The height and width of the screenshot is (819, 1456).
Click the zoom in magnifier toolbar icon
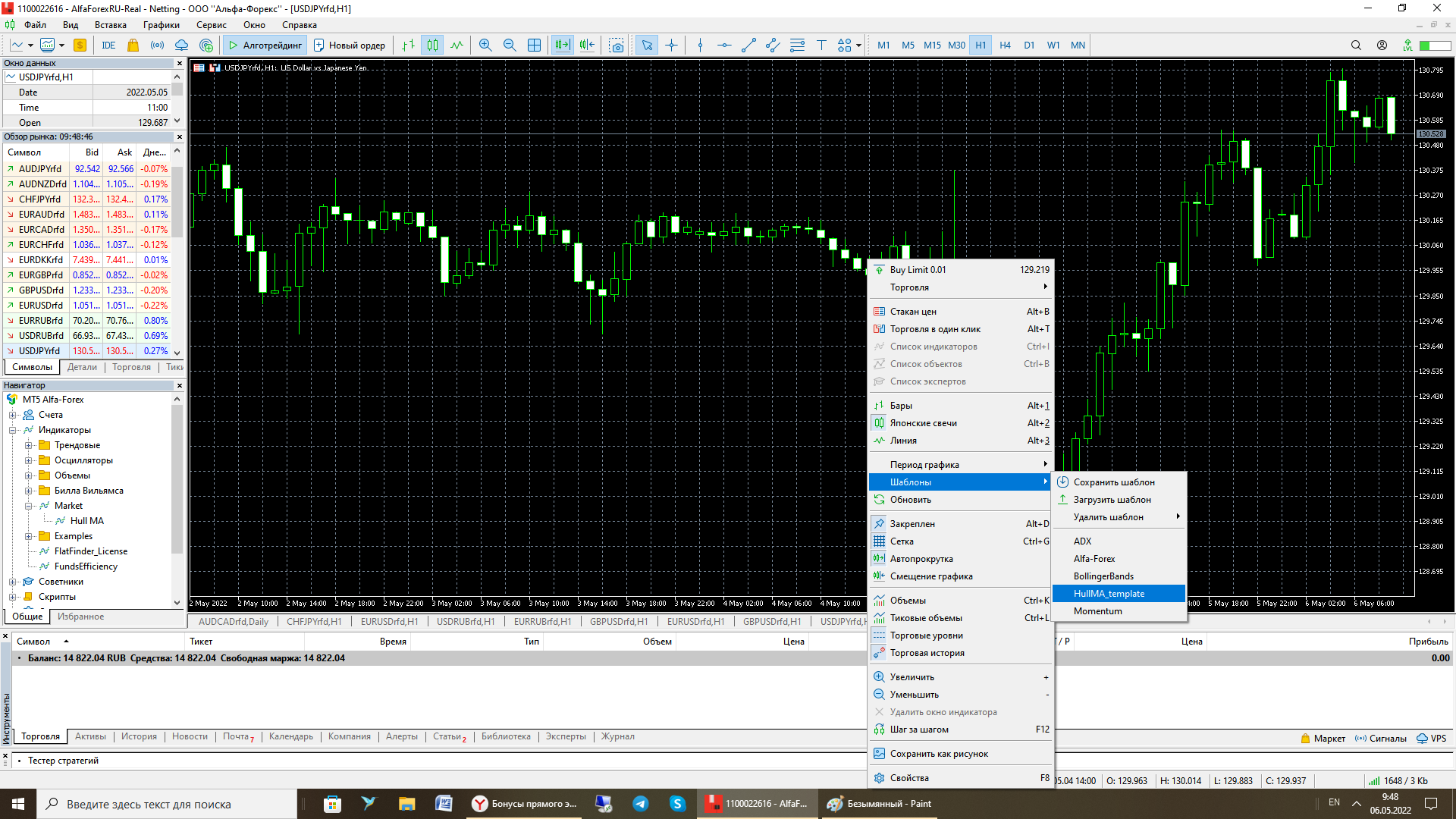(x=485, y=45)
